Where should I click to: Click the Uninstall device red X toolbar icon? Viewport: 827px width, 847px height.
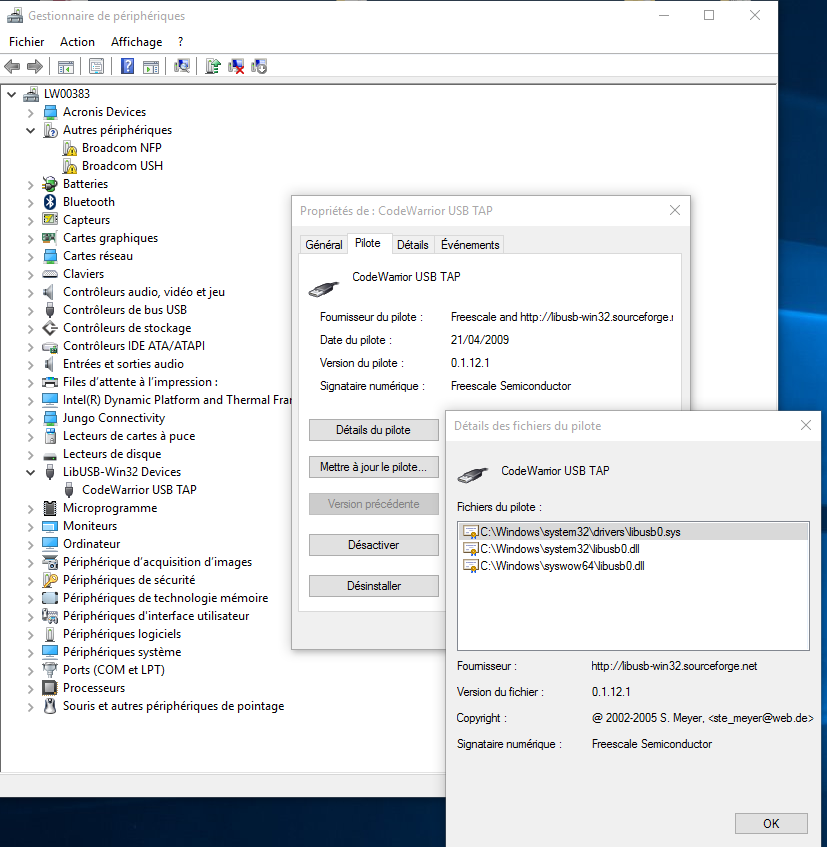(x=236, y=66)
